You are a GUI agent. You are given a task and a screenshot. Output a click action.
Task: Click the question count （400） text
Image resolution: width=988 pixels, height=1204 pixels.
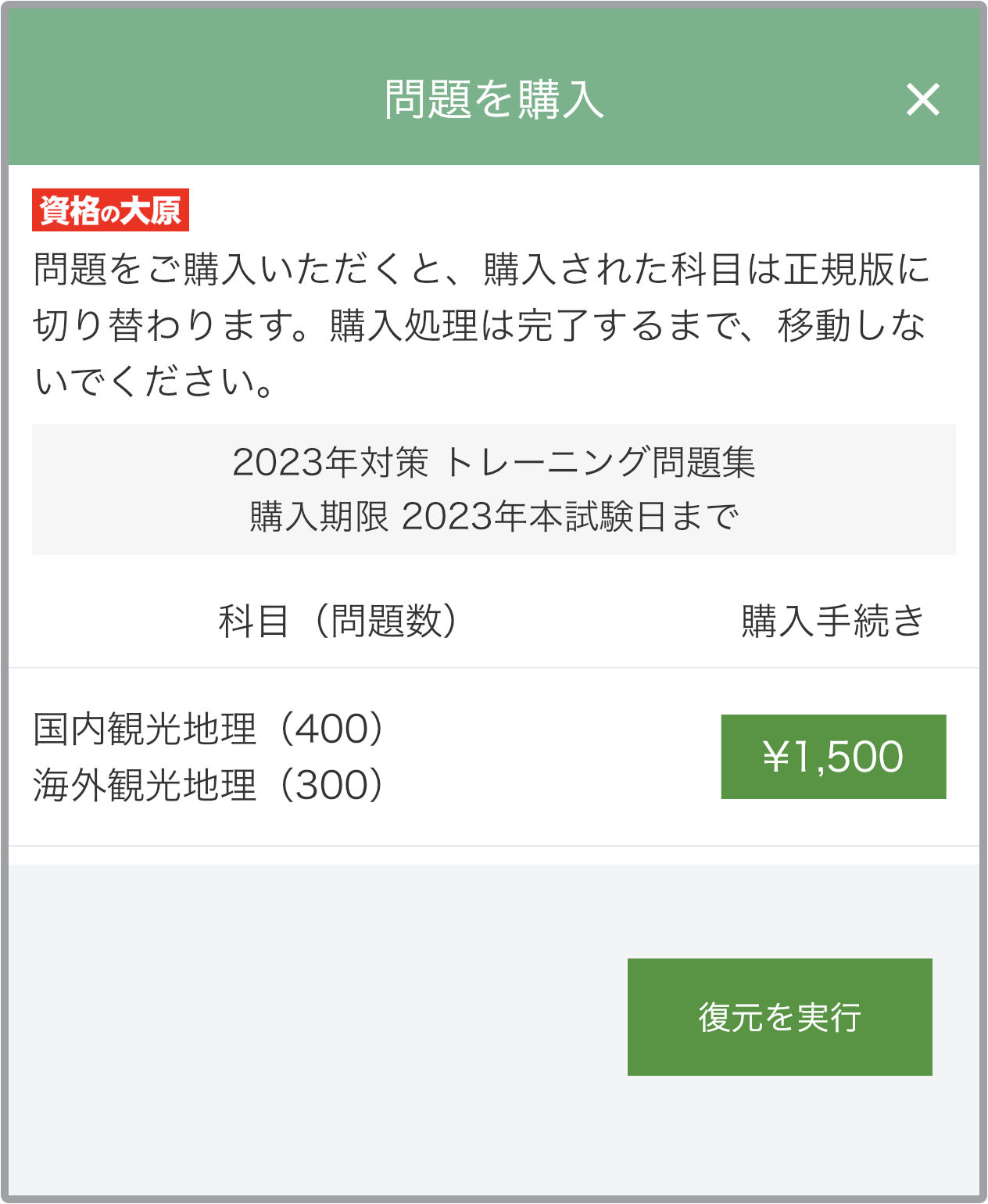331,729
